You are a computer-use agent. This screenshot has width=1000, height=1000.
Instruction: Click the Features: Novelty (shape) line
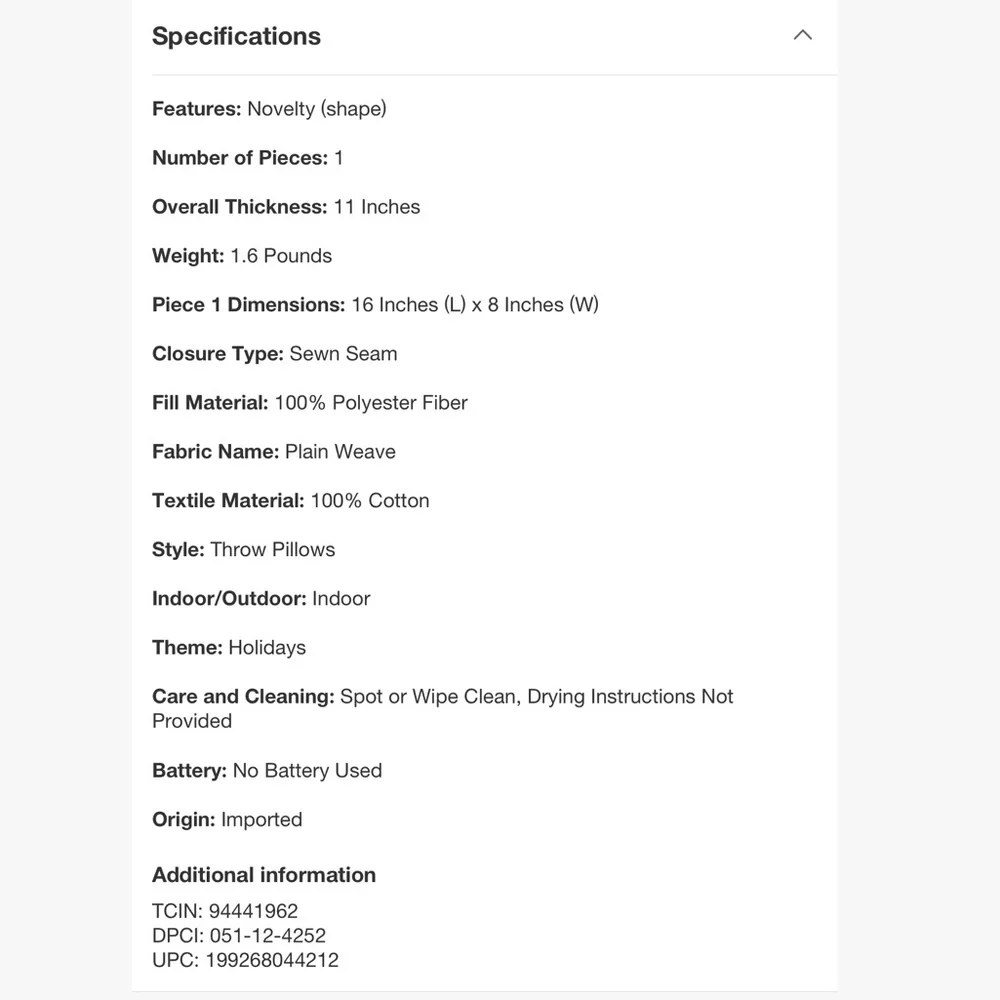tap(269, 109)
